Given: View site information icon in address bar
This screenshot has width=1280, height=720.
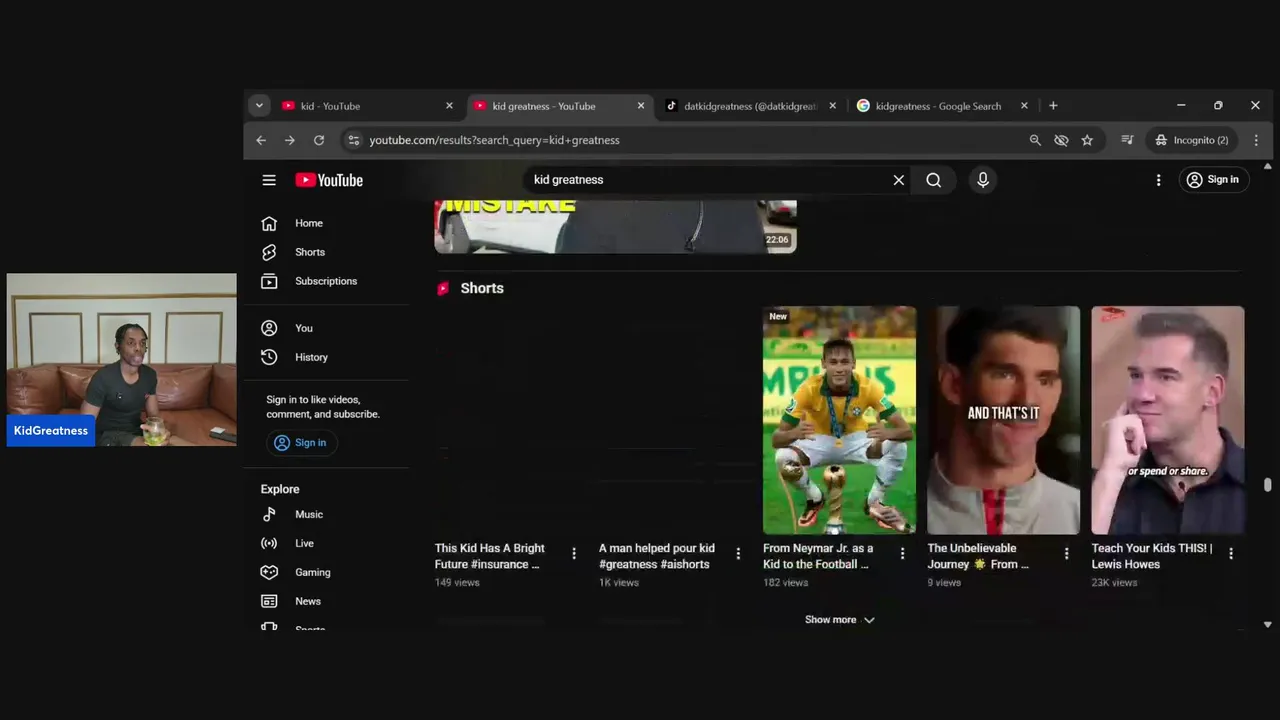Looking at the screenshot, I should tap(353, 141).
